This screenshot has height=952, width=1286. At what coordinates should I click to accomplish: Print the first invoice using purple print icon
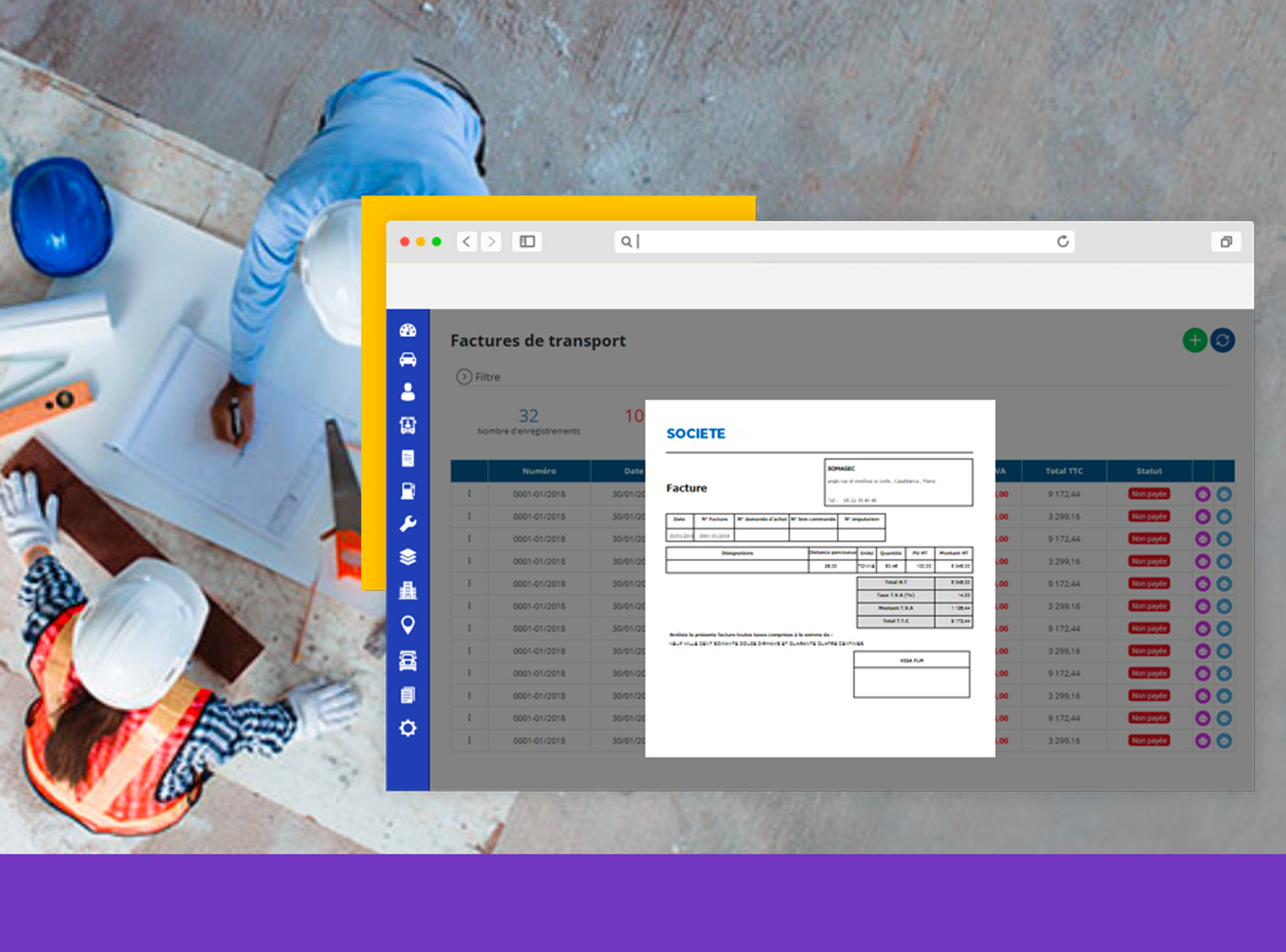pos(1203,494)
